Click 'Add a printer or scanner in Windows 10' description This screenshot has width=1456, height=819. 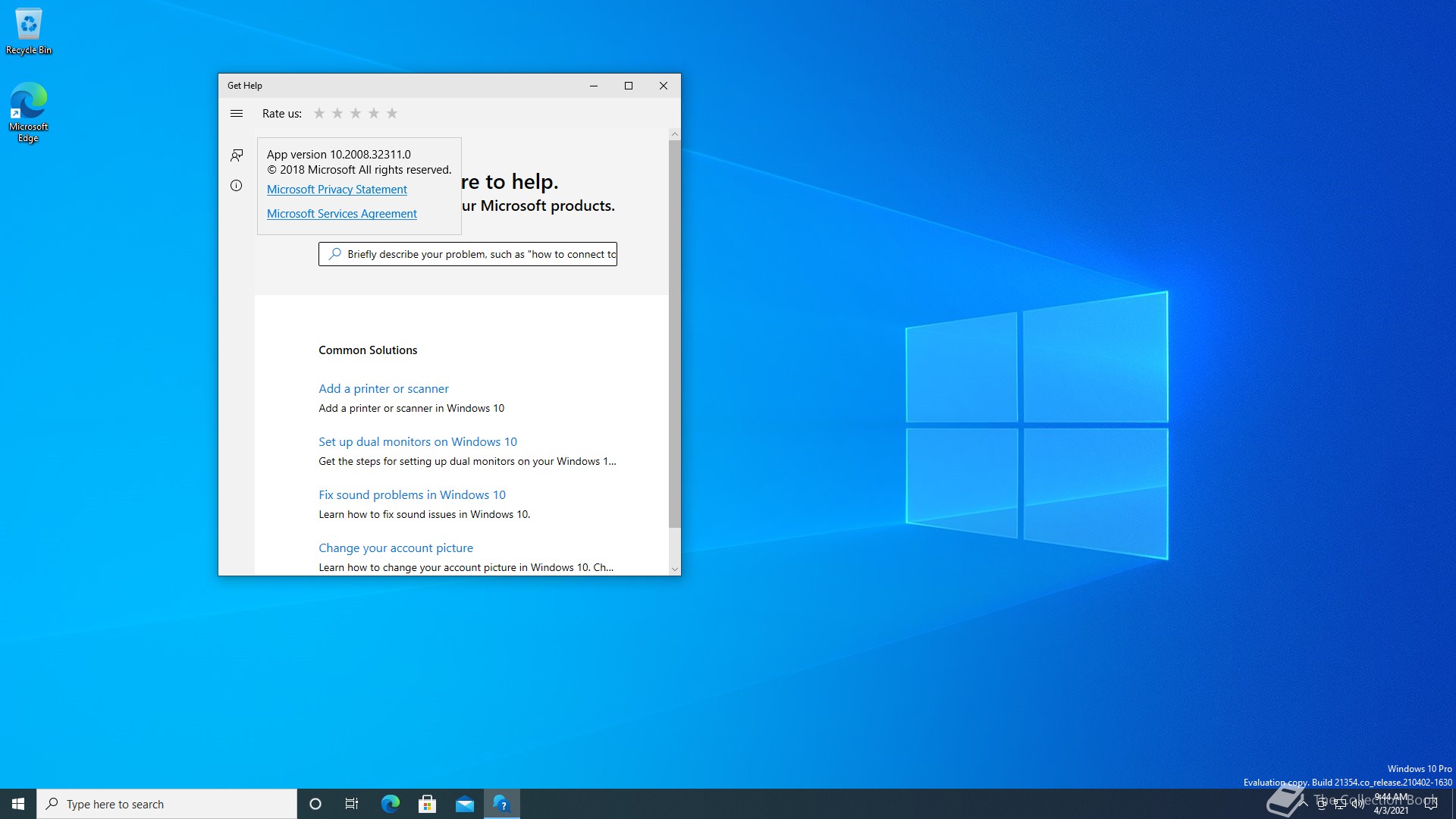412,408
